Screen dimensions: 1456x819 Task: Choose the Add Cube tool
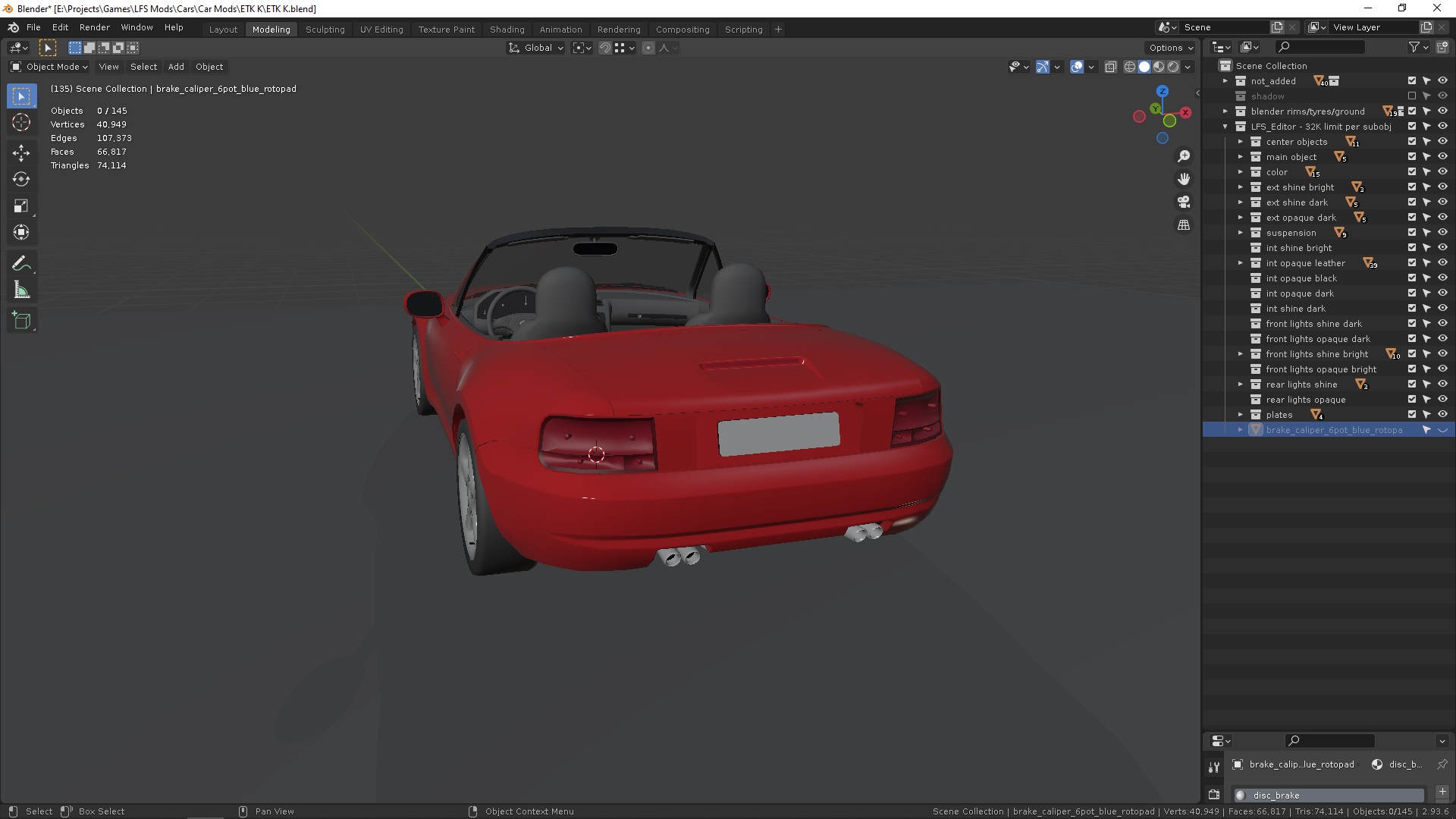click(21, 321)
